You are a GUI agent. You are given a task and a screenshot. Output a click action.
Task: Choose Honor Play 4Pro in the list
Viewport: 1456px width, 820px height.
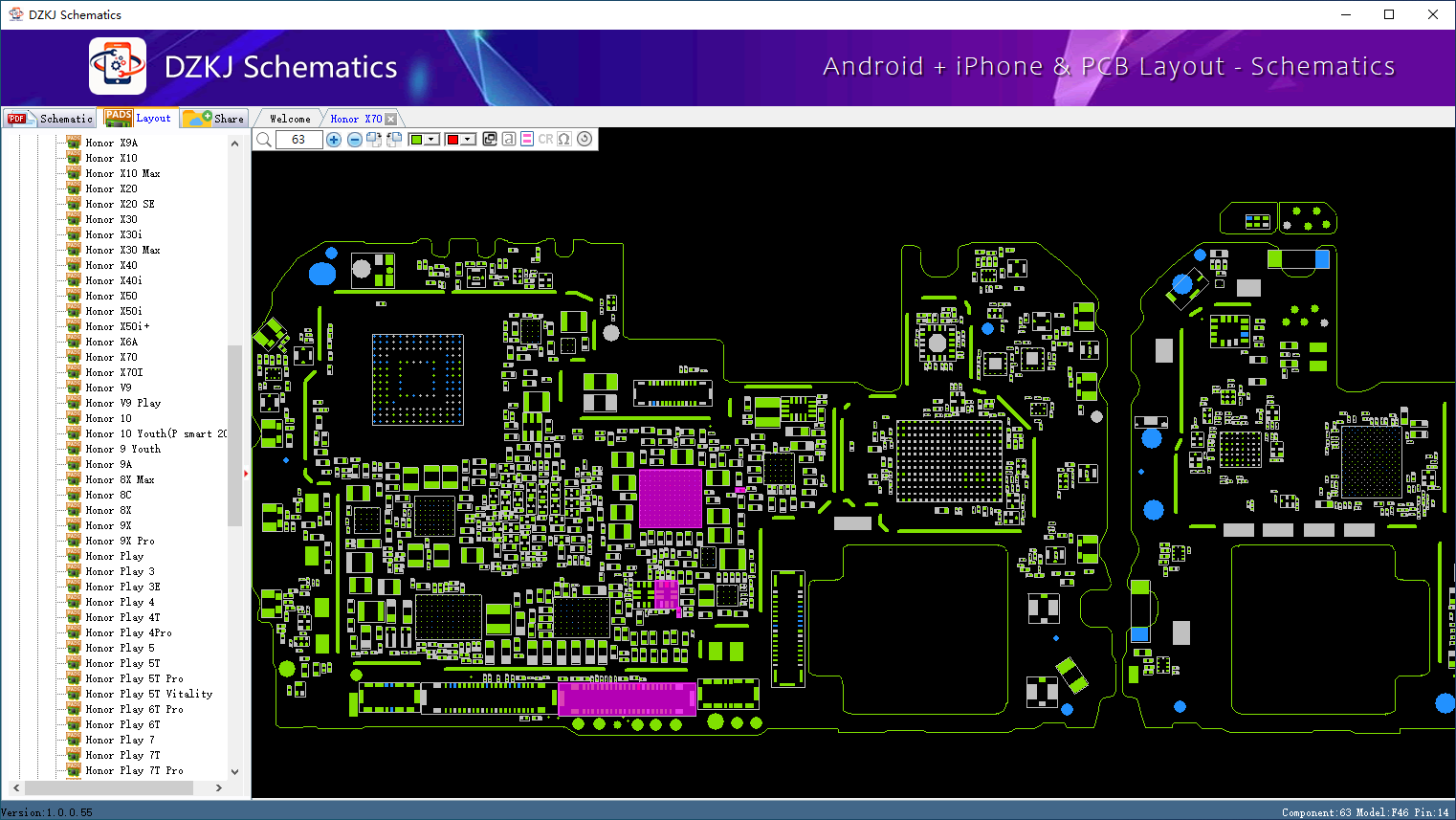(128, 632)
